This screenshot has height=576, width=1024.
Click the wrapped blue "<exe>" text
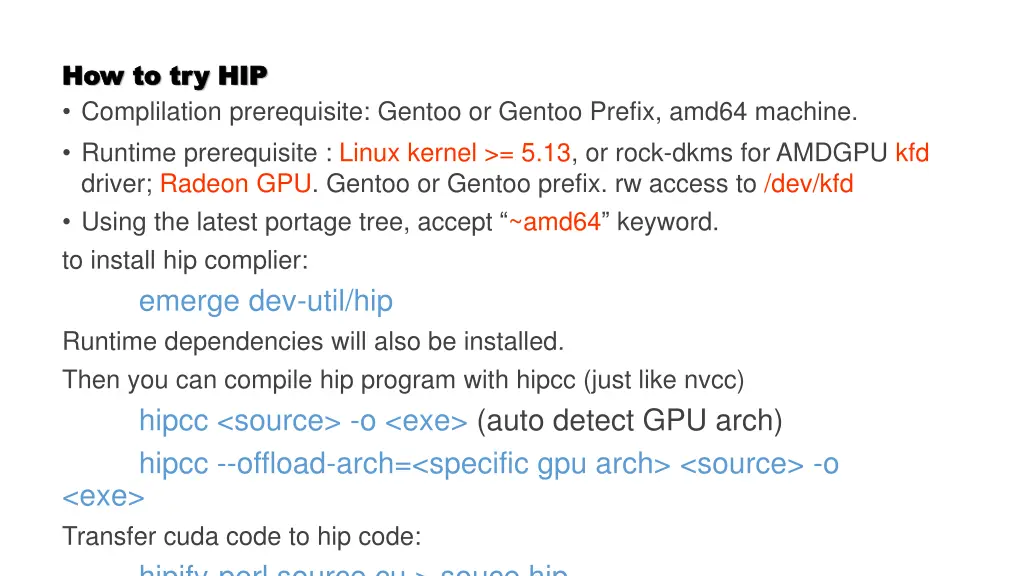[x=103, y=497]
